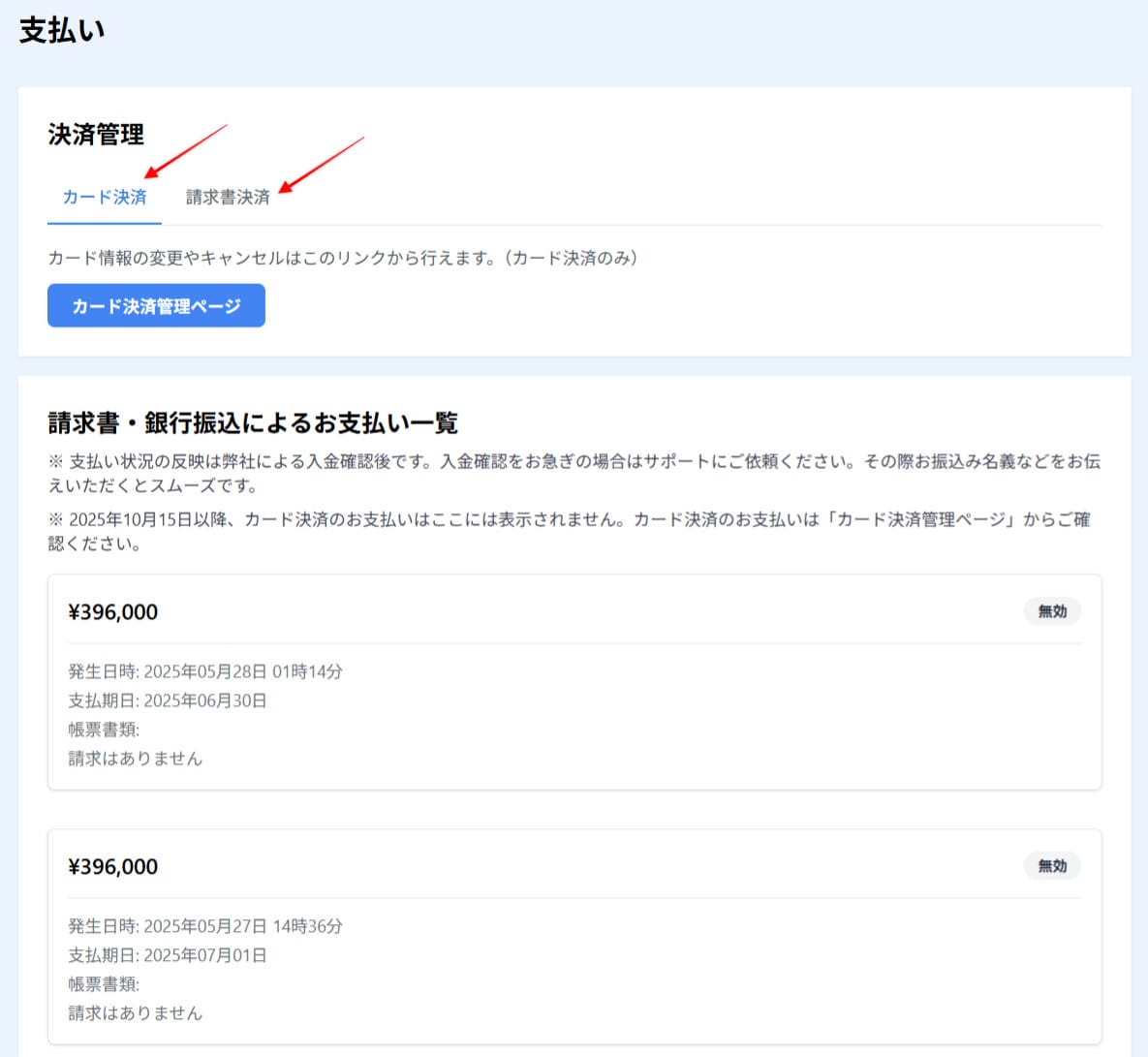
Task: Switch to the 請求書決済 tab
Action: tap(228, 197)
